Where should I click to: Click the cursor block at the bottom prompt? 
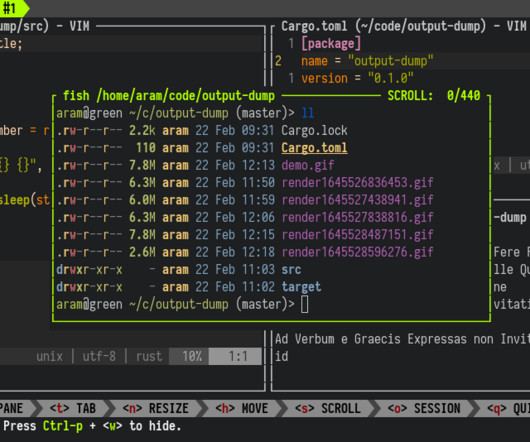pyautogui.click(x=305, y=304)
